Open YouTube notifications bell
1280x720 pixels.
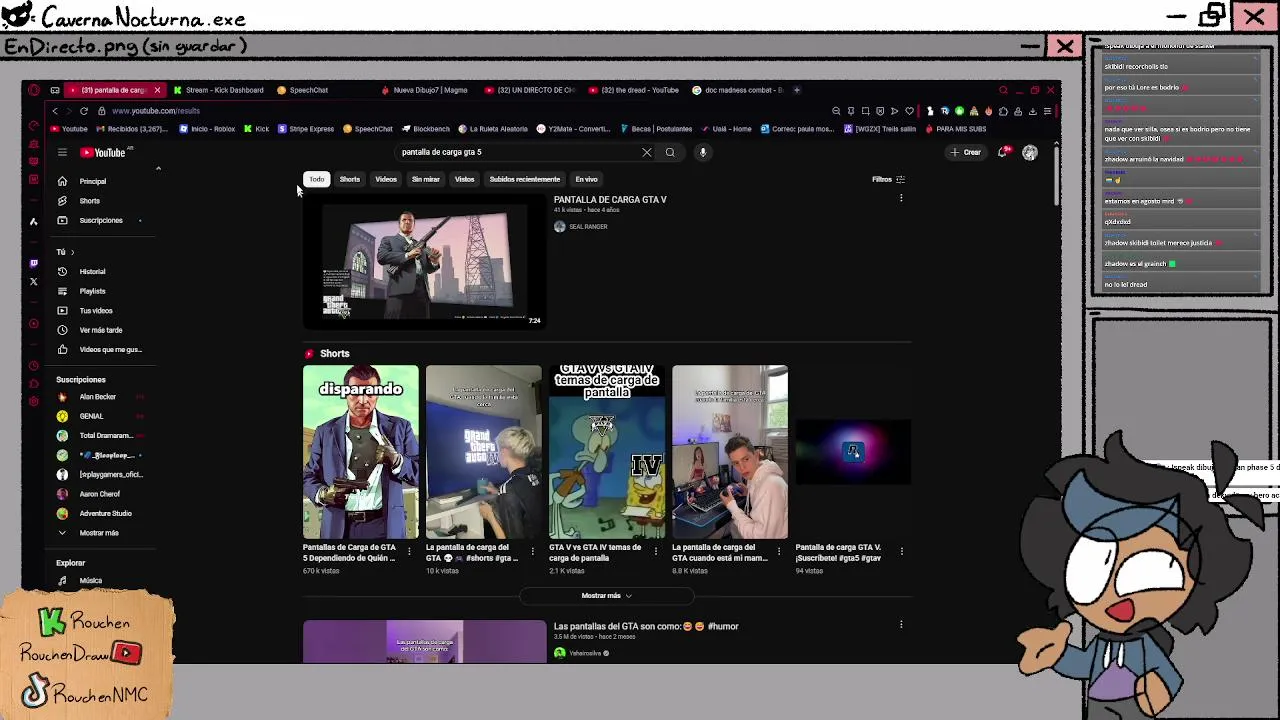pyautogui.click(x=1003, y=152)
